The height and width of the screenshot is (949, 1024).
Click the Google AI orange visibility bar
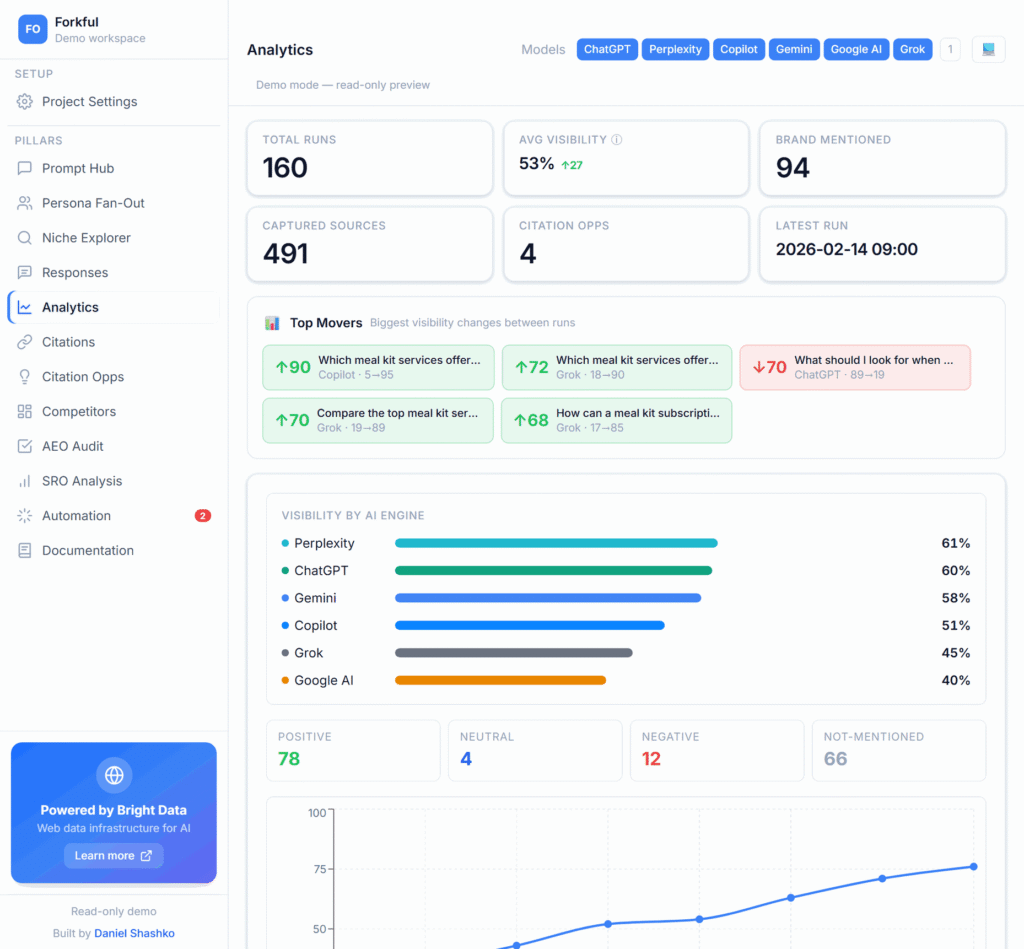tap(500, 680)
